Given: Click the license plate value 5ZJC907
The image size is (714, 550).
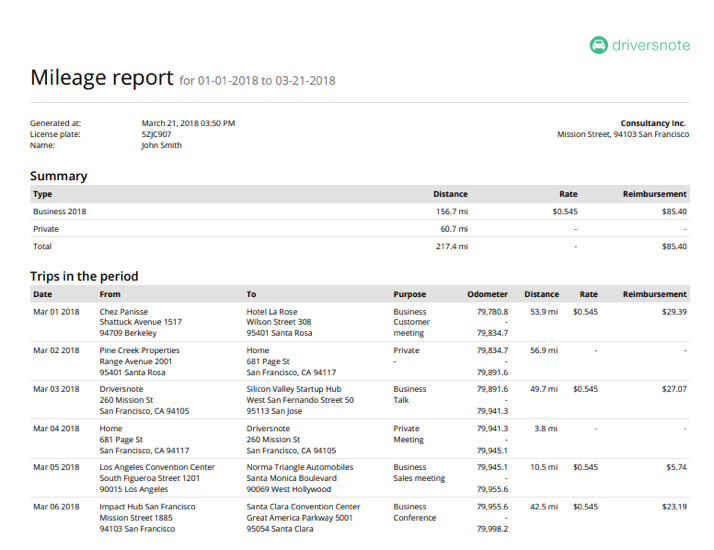Looking at the screenshot, I should 156,134.
